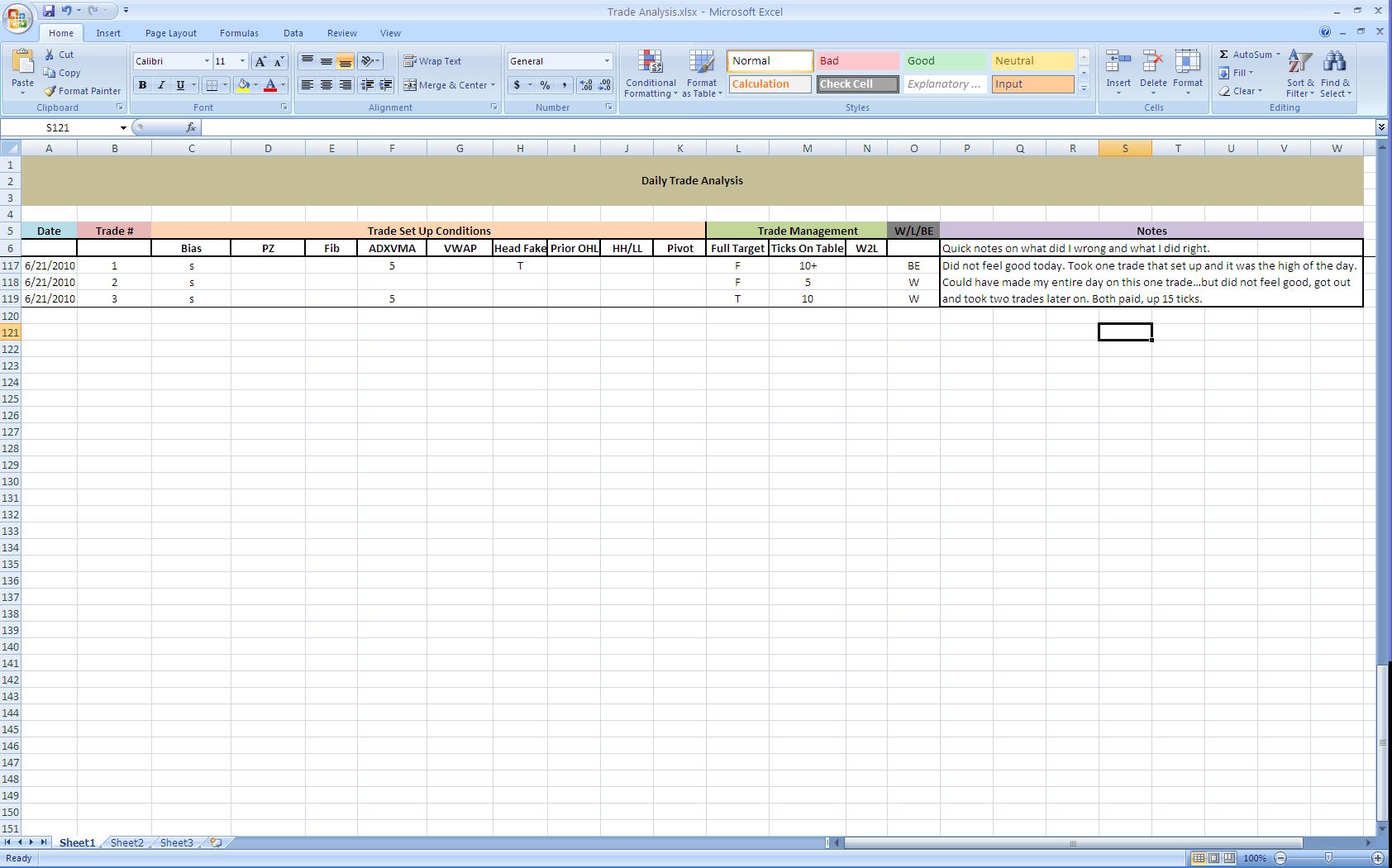Open Format as Table gallery
This screenshot has height=868, width=1392.
[x=702, y=74]
